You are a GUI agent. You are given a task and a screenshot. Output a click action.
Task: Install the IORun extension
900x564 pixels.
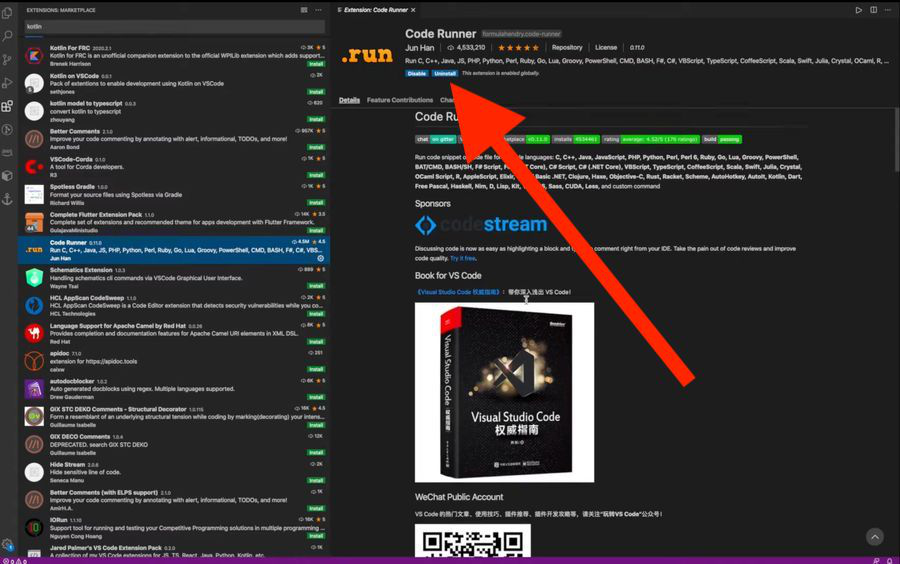click(x=316, y=536)
